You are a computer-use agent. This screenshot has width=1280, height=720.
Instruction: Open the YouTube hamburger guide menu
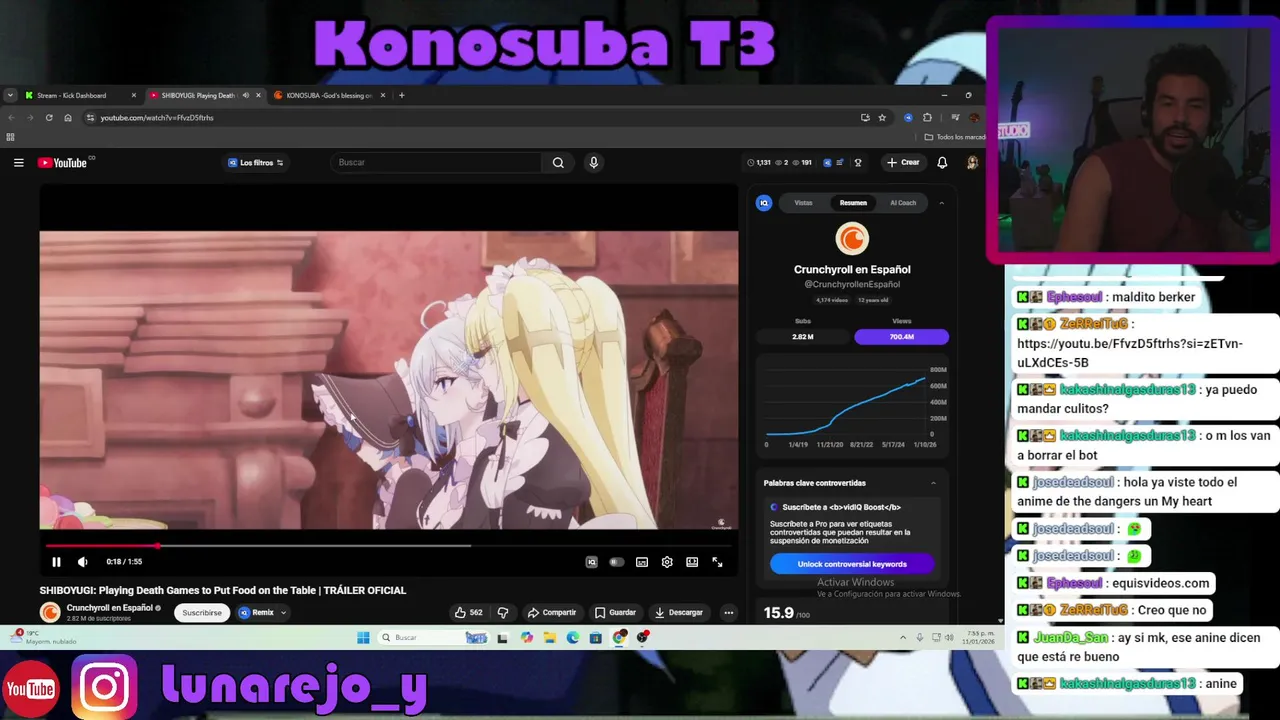click(18, 163)
